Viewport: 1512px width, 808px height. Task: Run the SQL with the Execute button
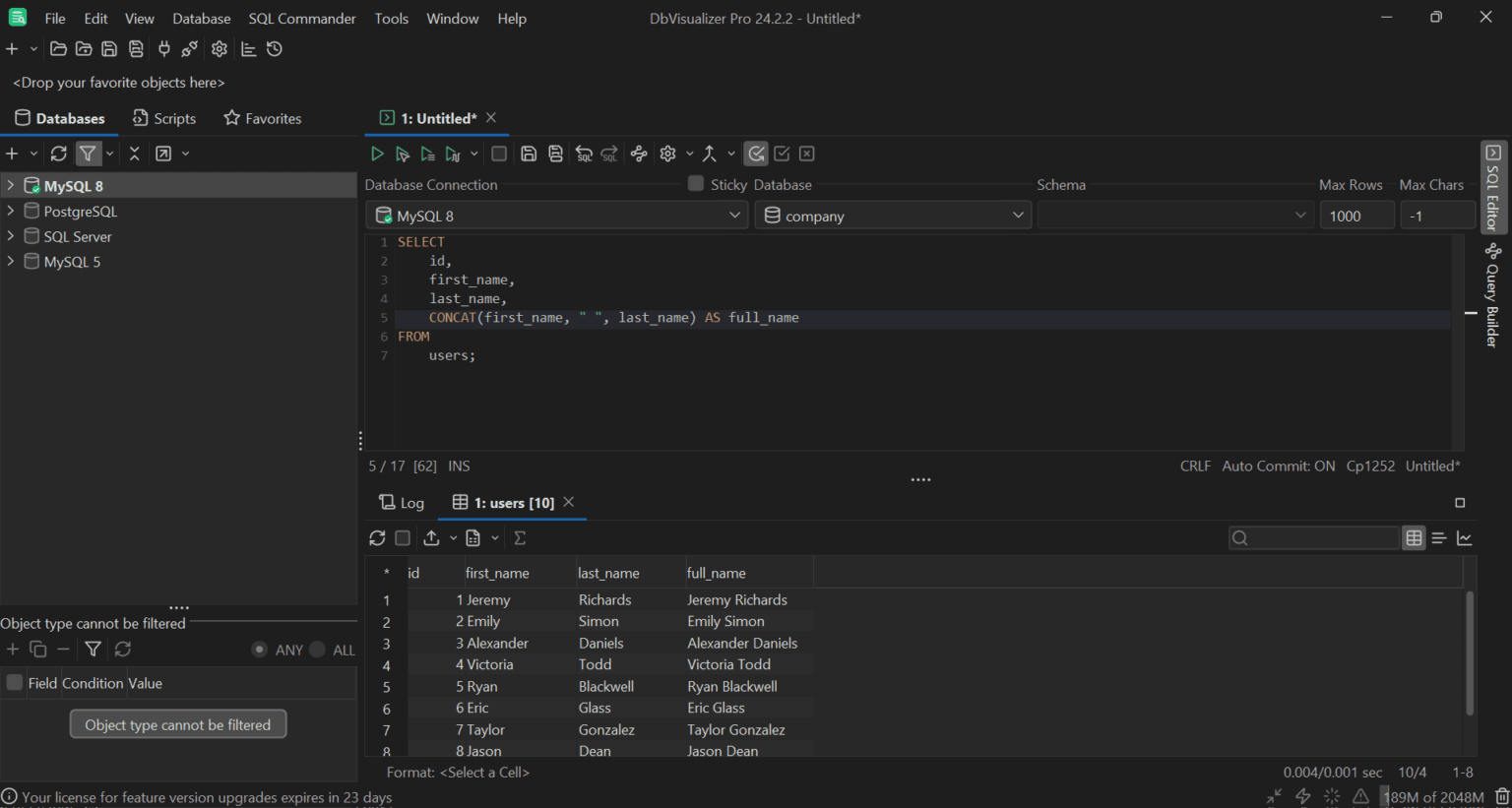click(x=376, y=154)
